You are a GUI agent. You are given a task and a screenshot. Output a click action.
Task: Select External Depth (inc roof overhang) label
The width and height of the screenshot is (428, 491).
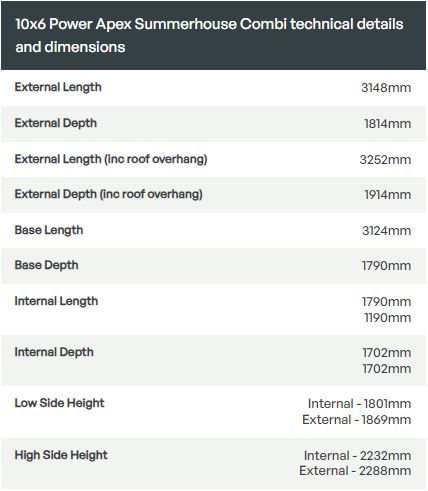coord(109,194)
